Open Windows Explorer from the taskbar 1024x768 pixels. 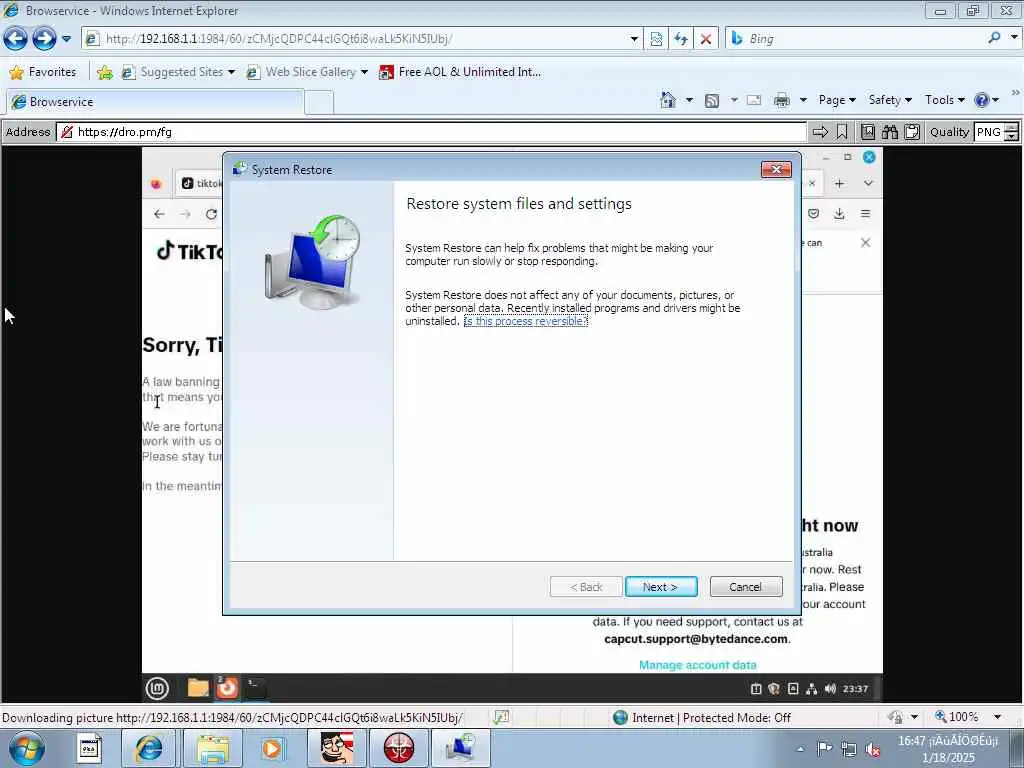click(212, 748)
